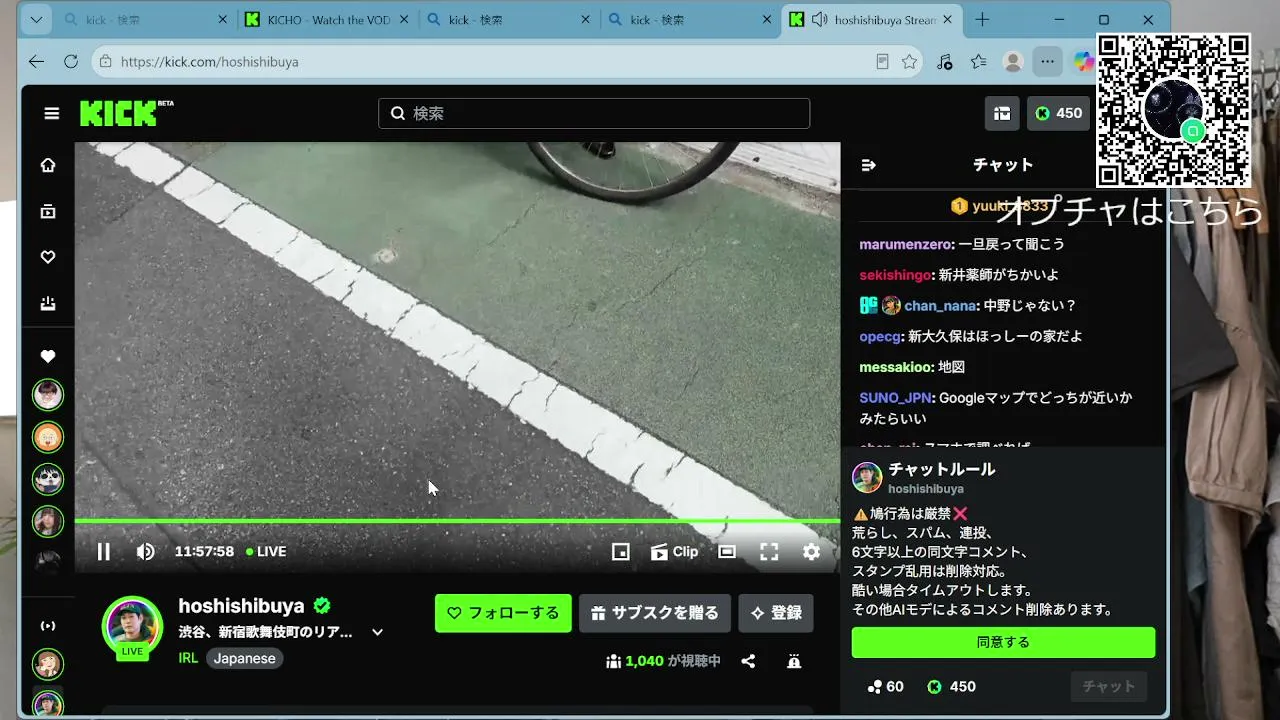This screenshot has height=720, width=1280.
Task: Click the green stream progress bar
Action: tap(457, 521)
